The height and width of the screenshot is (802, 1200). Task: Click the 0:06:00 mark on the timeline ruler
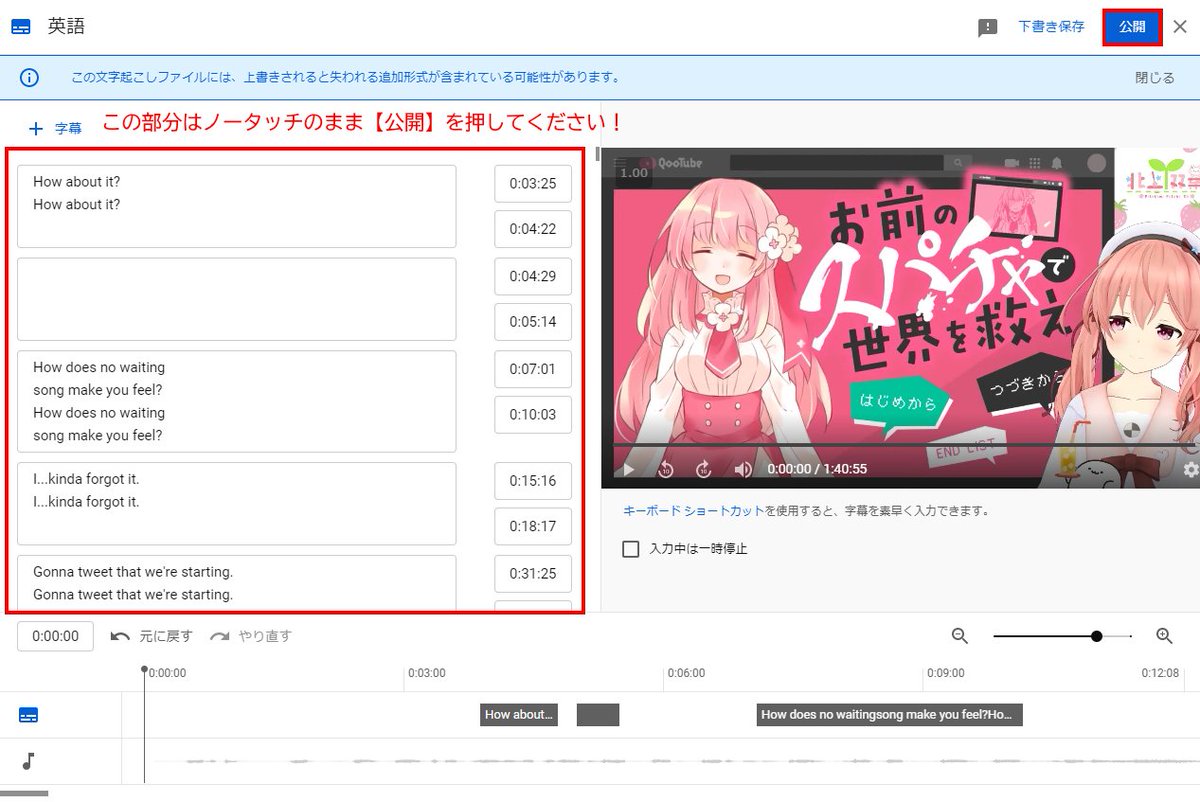[686, 673]
